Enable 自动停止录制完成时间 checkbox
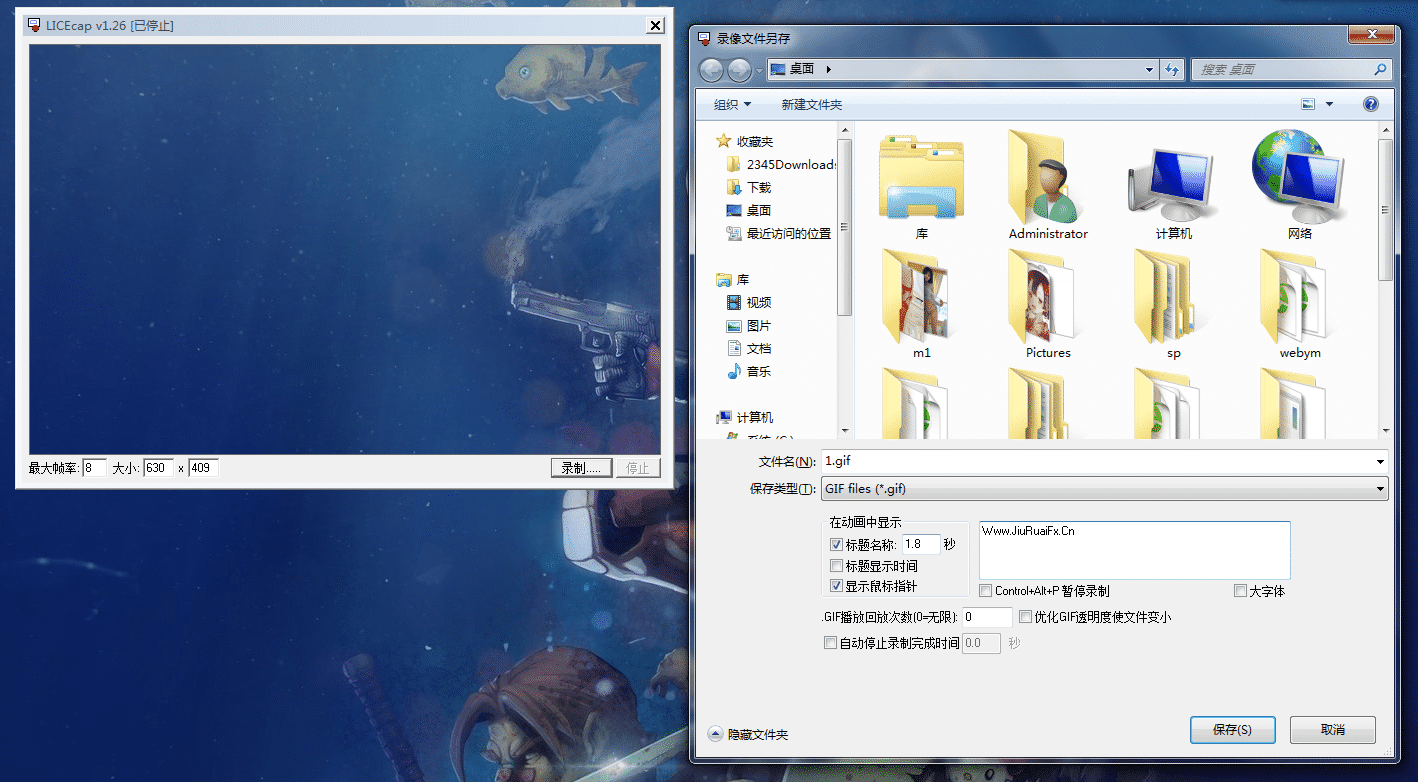This screenshot has width=1418, height=782. [x=830, y=643]
